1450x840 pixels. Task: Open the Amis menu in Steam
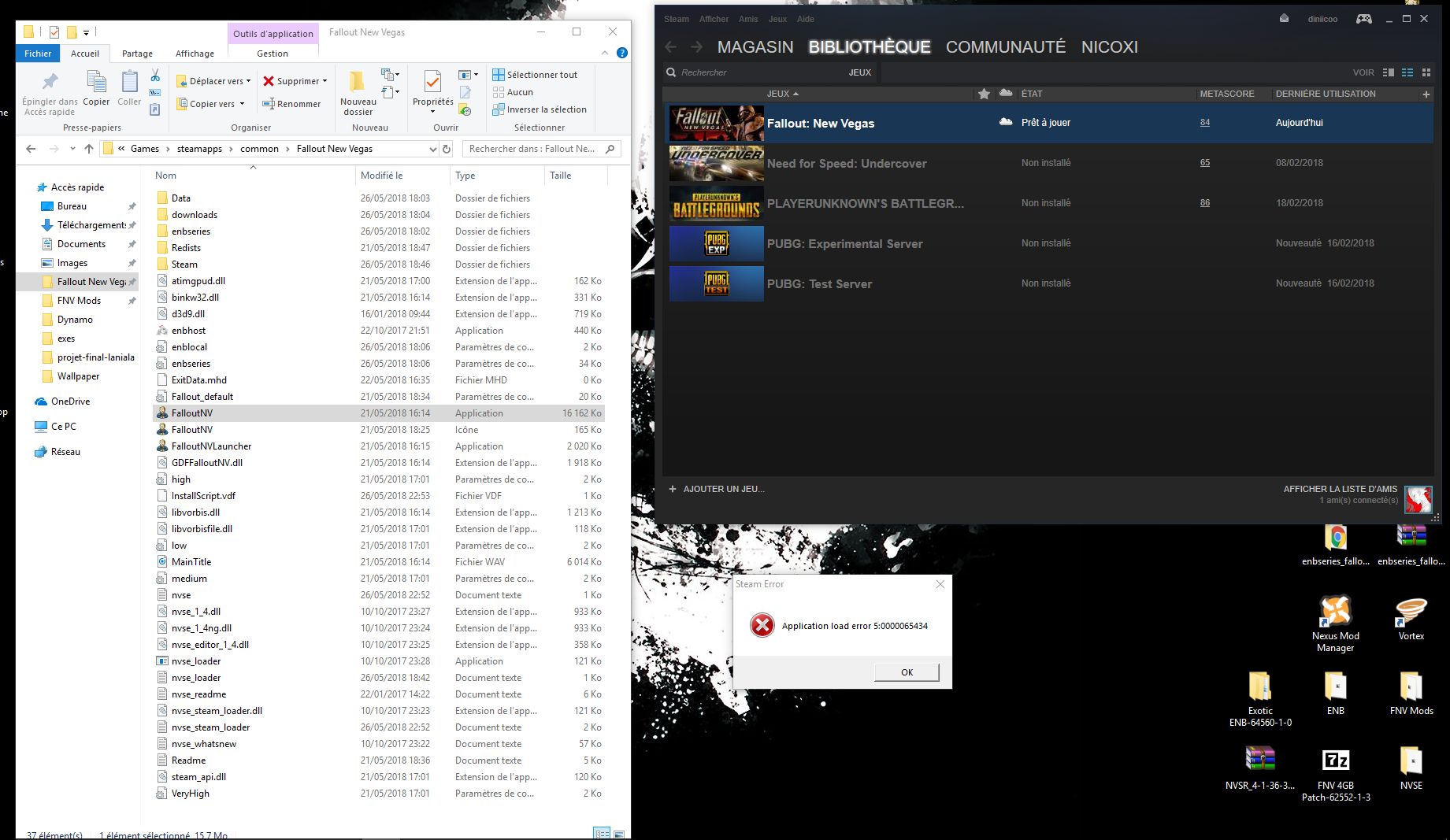pyautogui.click(x=748, y=19)
